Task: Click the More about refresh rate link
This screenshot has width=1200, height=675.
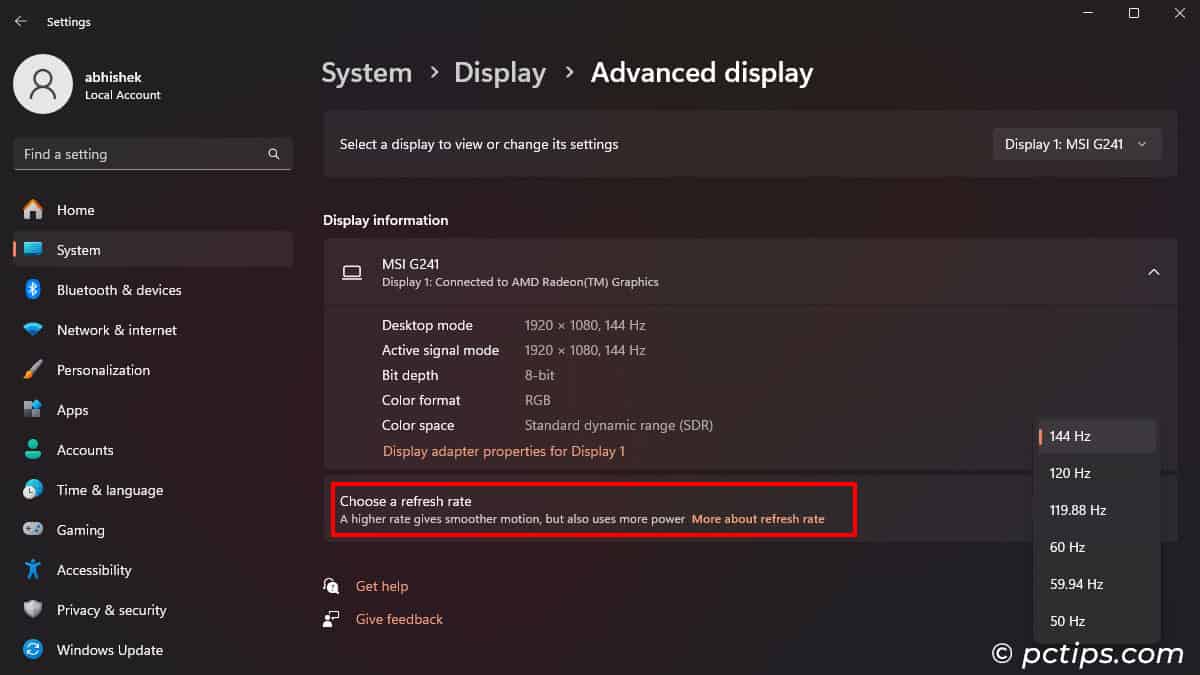Action: [x=758, y=519]
